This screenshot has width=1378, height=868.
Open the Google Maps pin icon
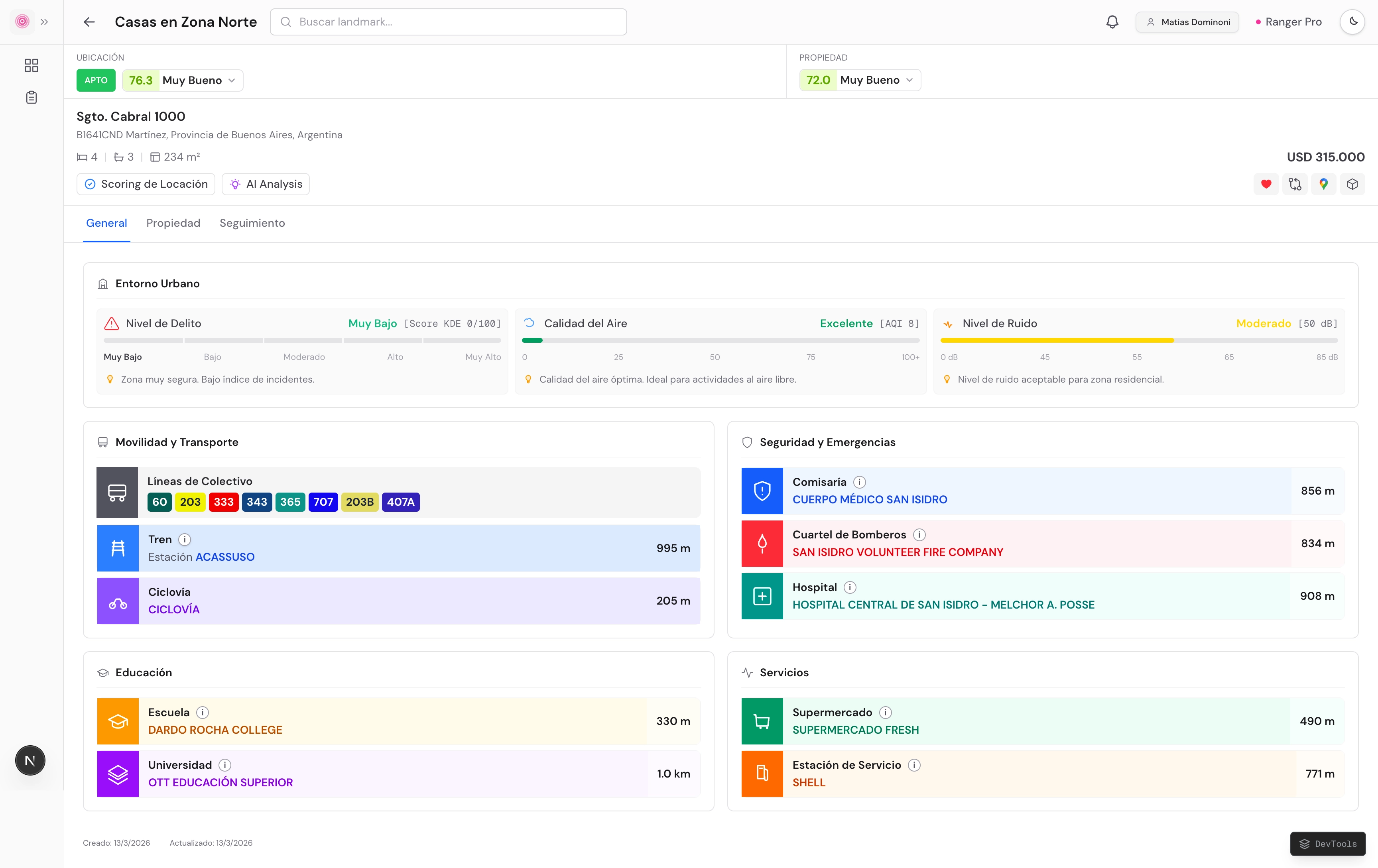(x=1323, y=184)
